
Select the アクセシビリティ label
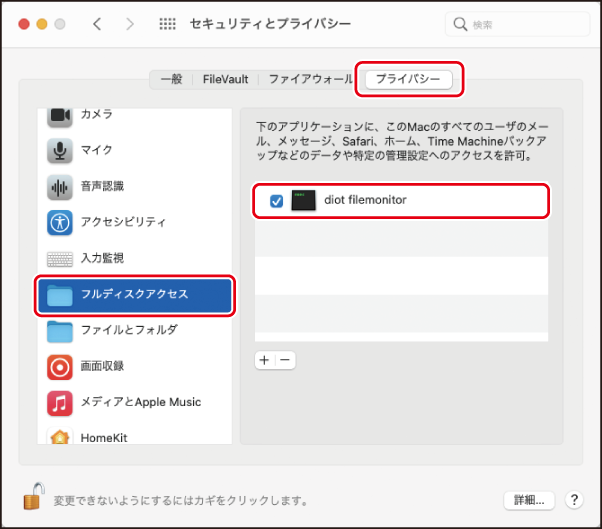coord(123,222)
